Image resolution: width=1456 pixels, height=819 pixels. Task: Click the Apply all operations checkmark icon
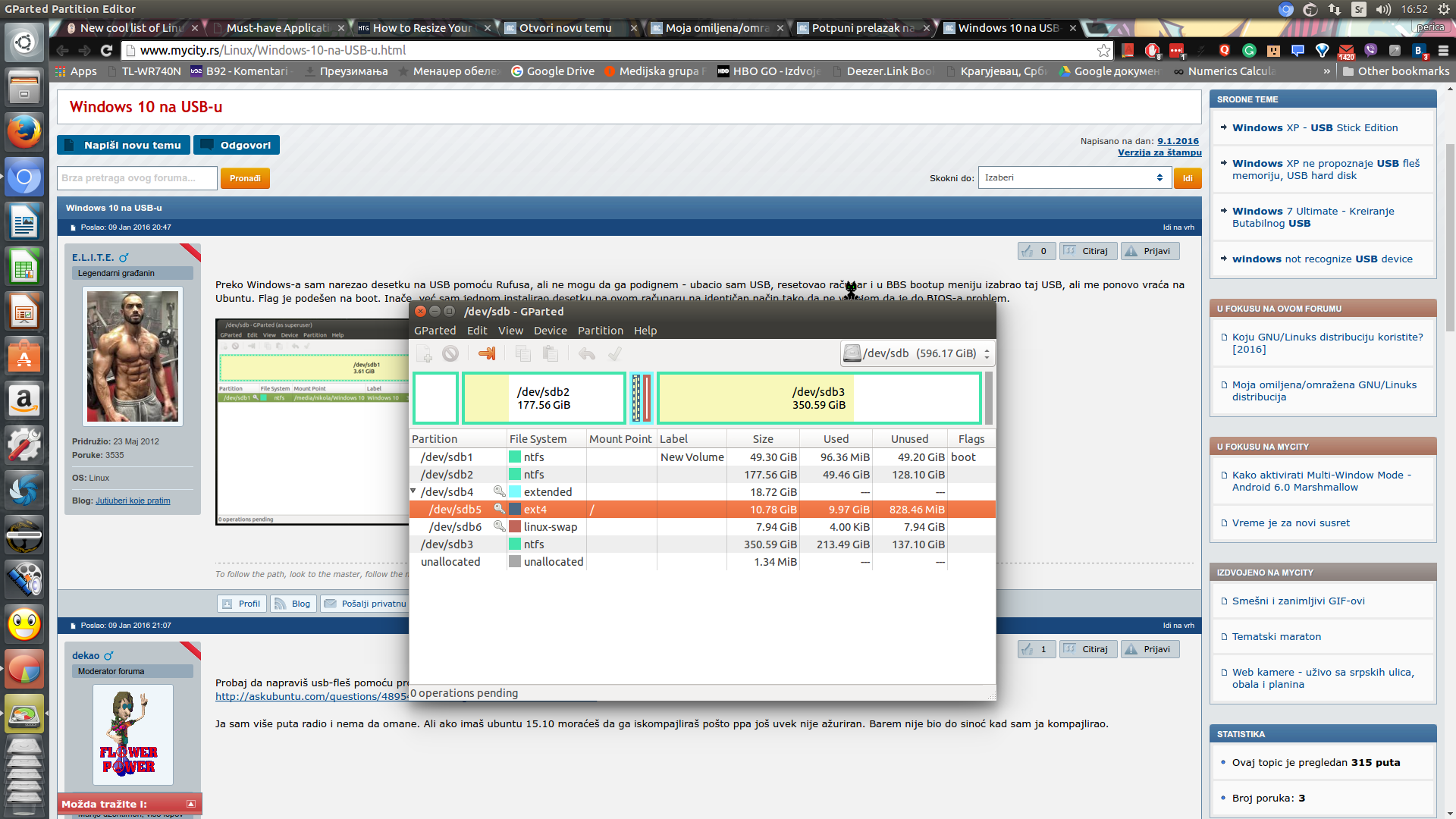(x=615, y=353)
